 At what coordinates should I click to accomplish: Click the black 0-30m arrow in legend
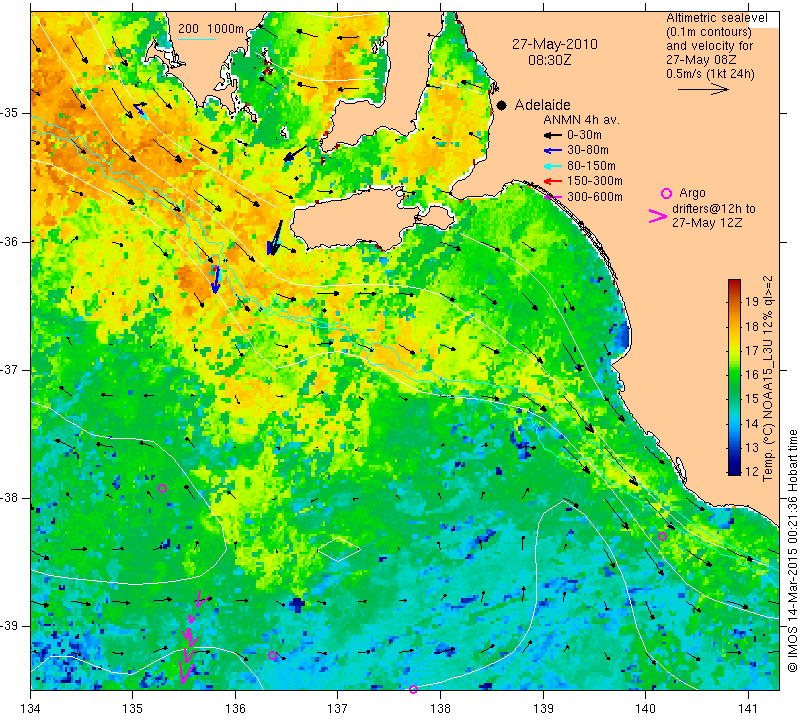pos(552,135)
